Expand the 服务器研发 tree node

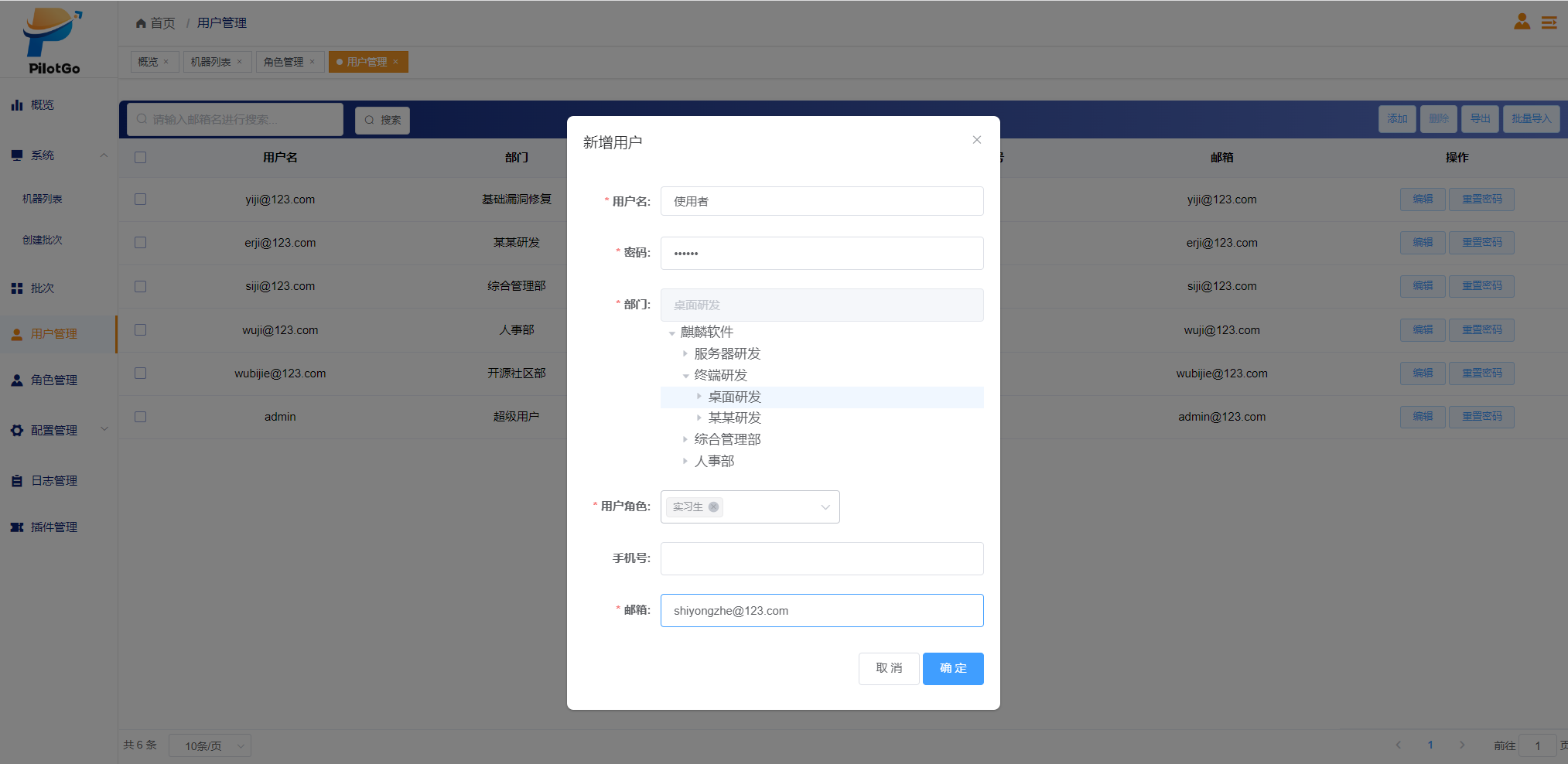(685, 353)
